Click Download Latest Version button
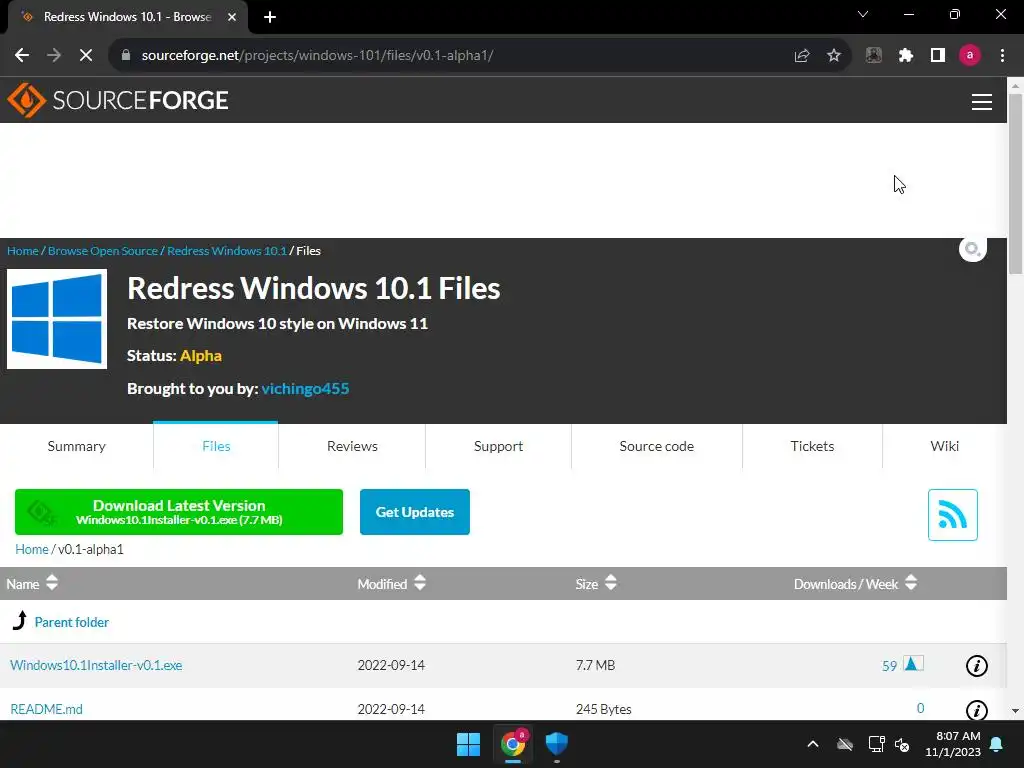Image resolution: width=1024 pixels, height=768 pixels. pos(179,512)
